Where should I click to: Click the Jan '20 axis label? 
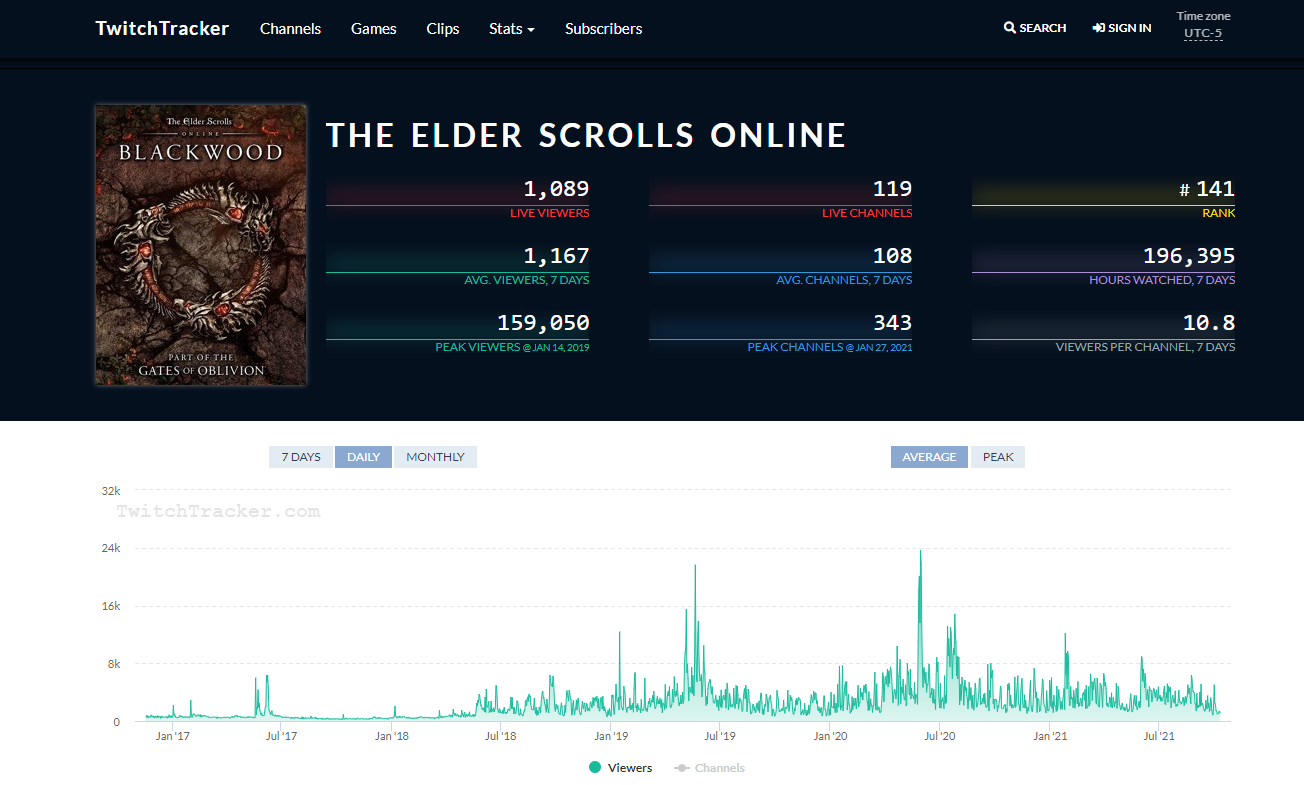(x=830, y=736)
